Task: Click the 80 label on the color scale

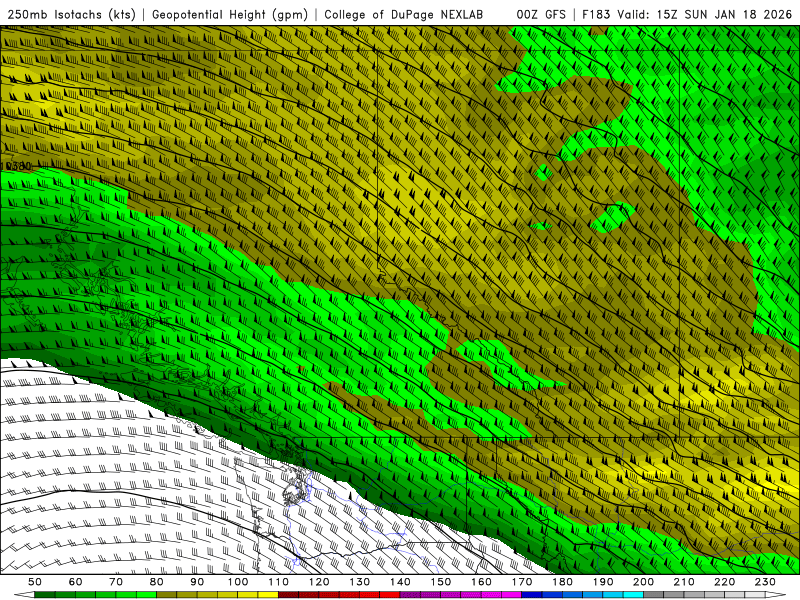Action: 157,582
